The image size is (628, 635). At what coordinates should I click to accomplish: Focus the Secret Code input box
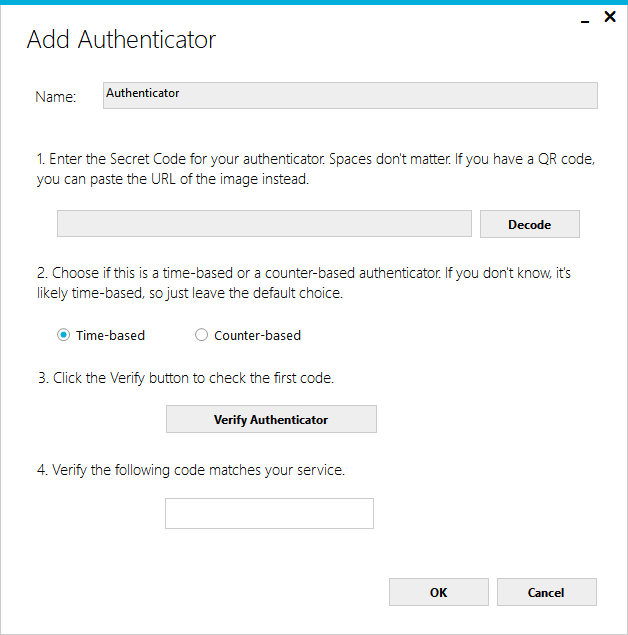[264, 224]
